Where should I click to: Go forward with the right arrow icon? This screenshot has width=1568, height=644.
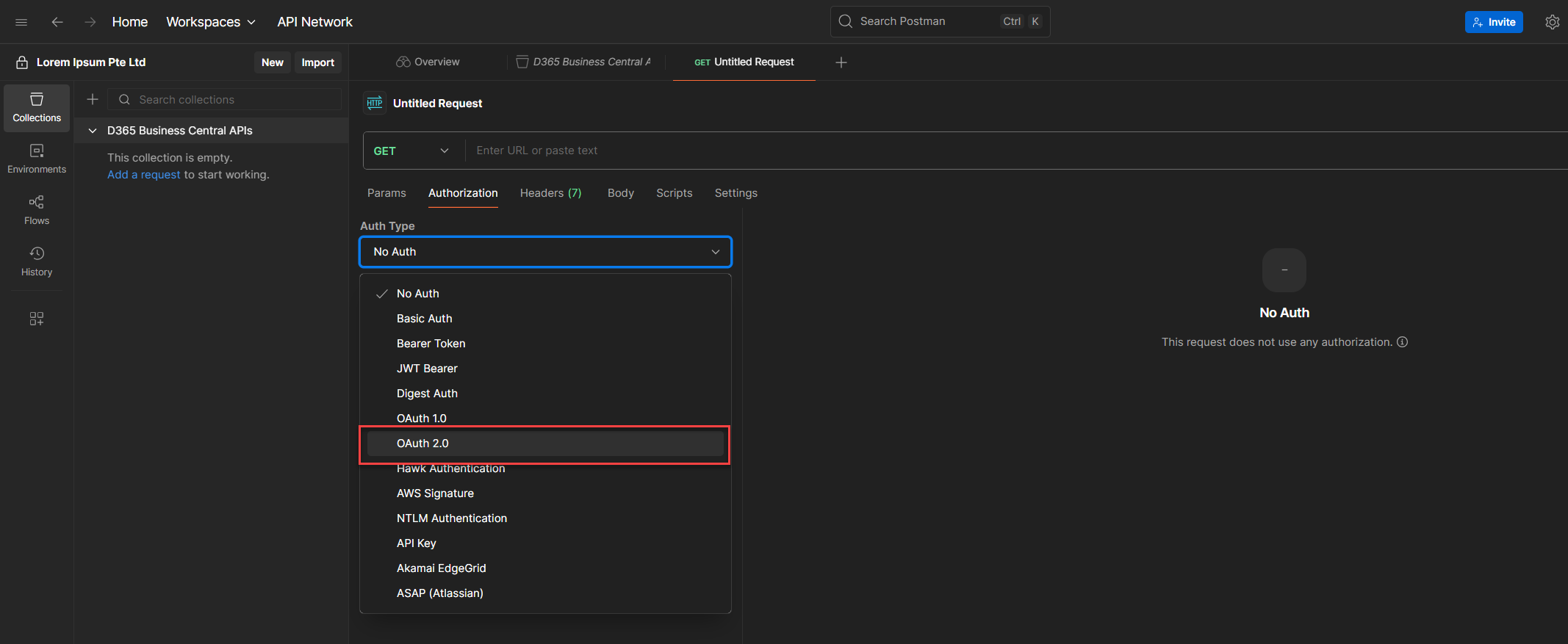click(90, 22)
